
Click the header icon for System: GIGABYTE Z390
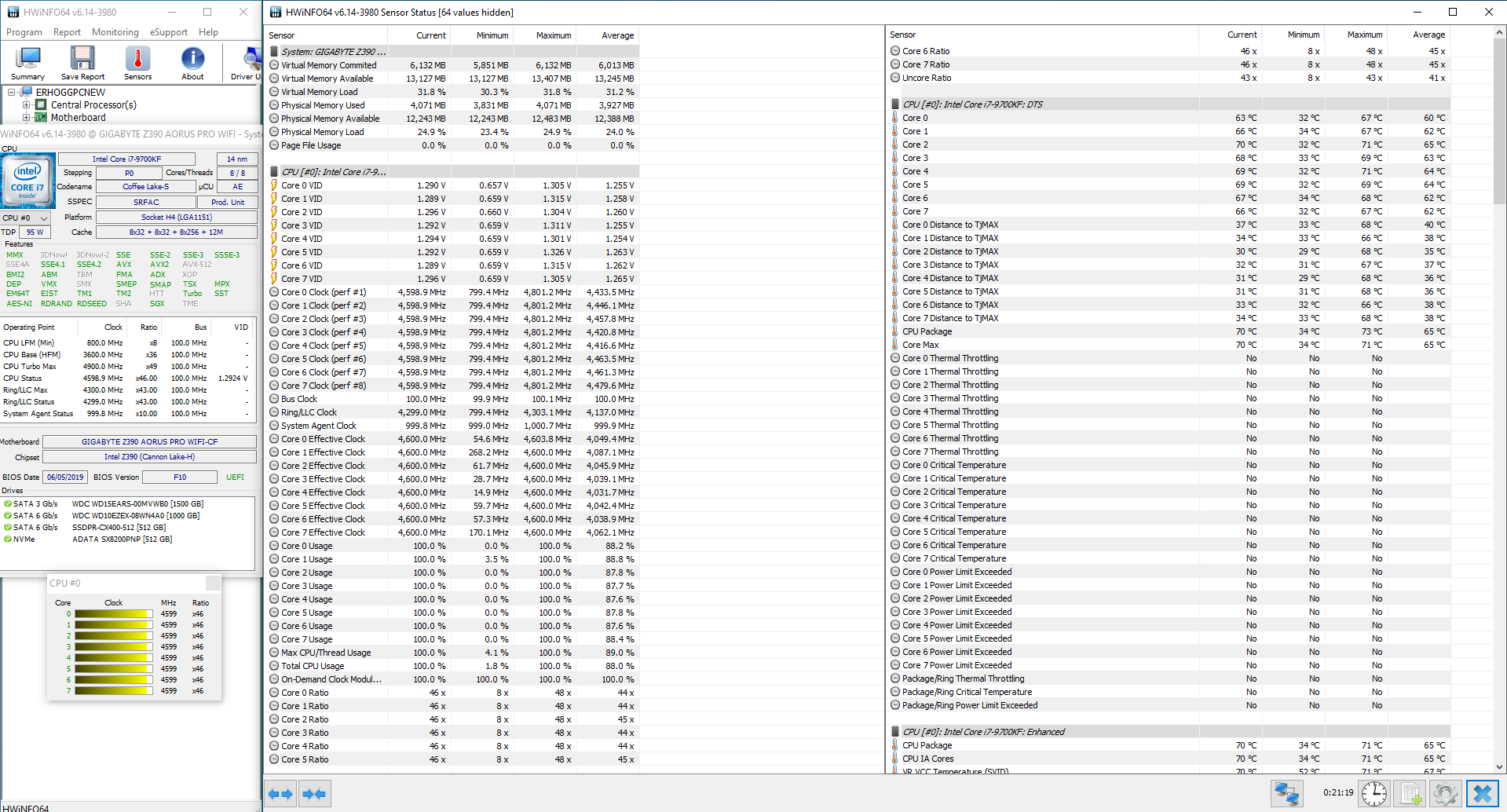pos(274,52)
